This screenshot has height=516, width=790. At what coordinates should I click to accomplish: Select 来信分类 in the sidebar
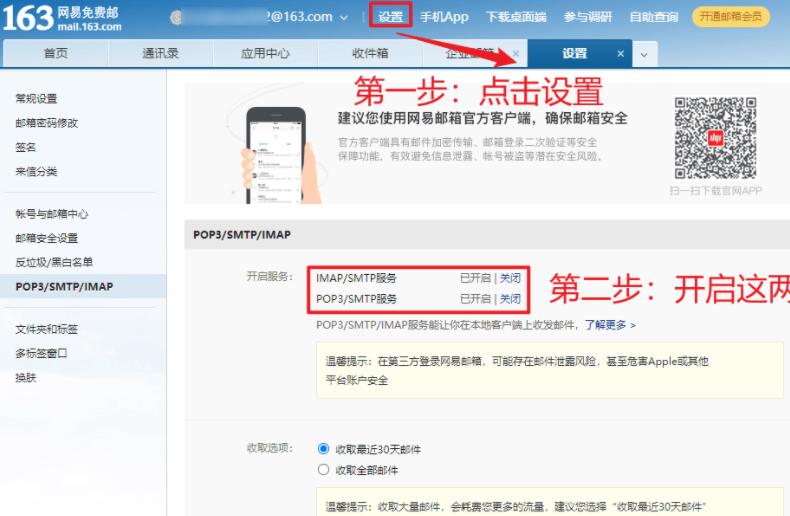(x=36, y=171)
